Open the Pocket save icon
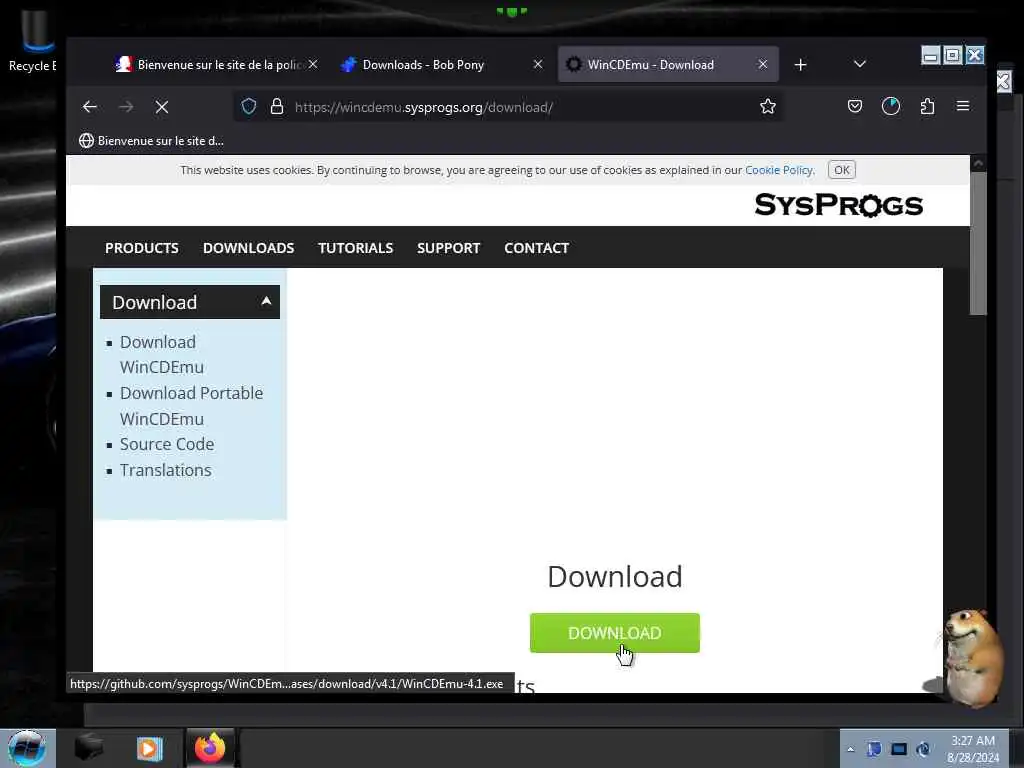Viewport: 1024px width, 768px height. tap(855, 106)
